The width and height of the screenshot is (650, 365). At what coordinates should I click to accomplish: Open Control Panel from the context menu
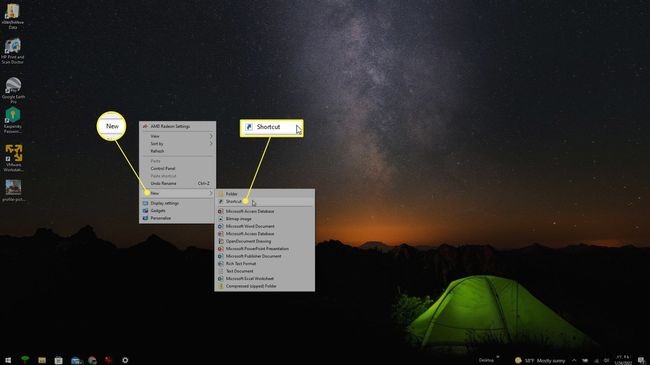(x=177, y=168)
